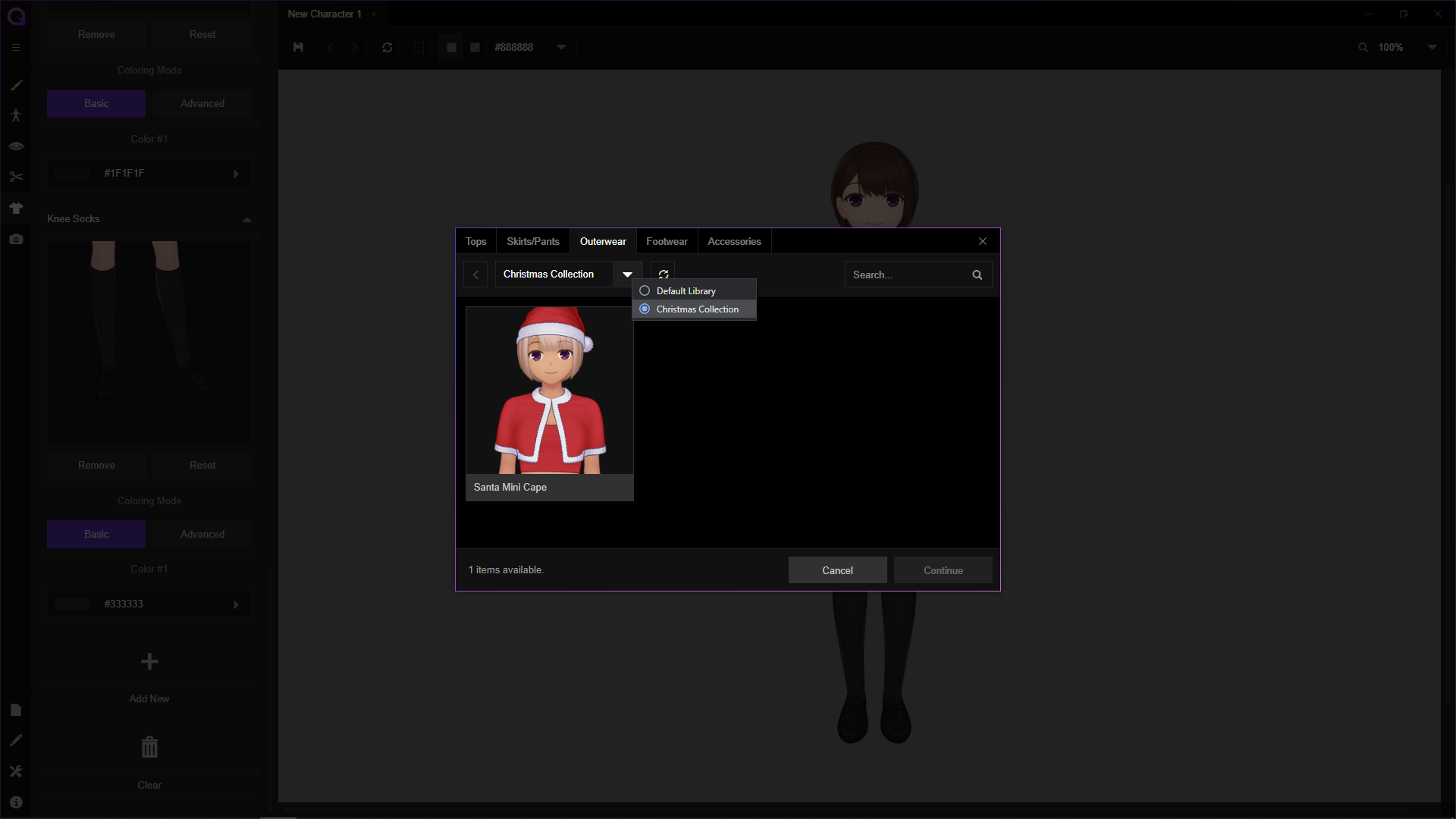Image resolution: width=1456 pixels, height=819 pixels.
Task: Open the camera icon in the sidebar
Action: coord(16,239)
